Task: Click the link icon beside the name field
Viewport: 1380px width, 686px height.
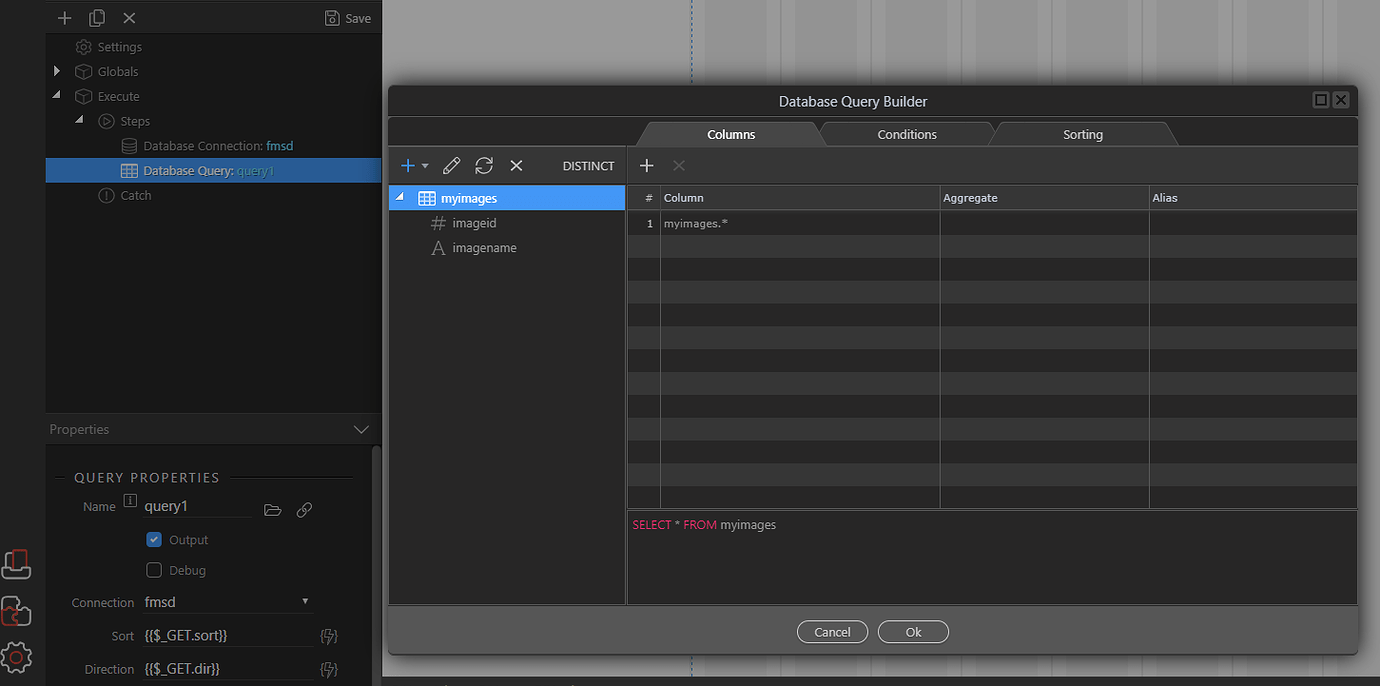Action: 303,510
